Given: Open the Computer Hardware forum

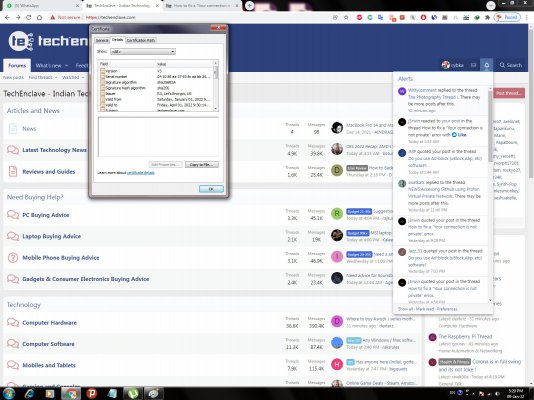Looking at the screenshot, I should pos(49,323).
